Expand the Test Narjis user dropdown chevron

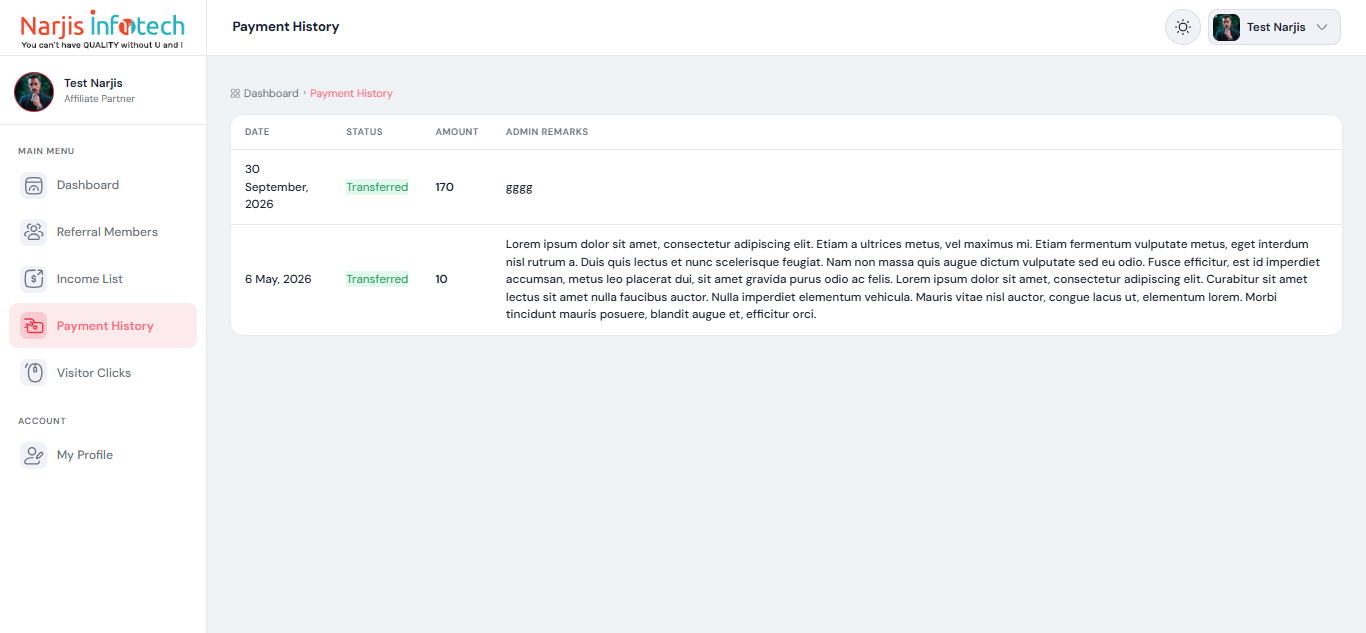1322,27
